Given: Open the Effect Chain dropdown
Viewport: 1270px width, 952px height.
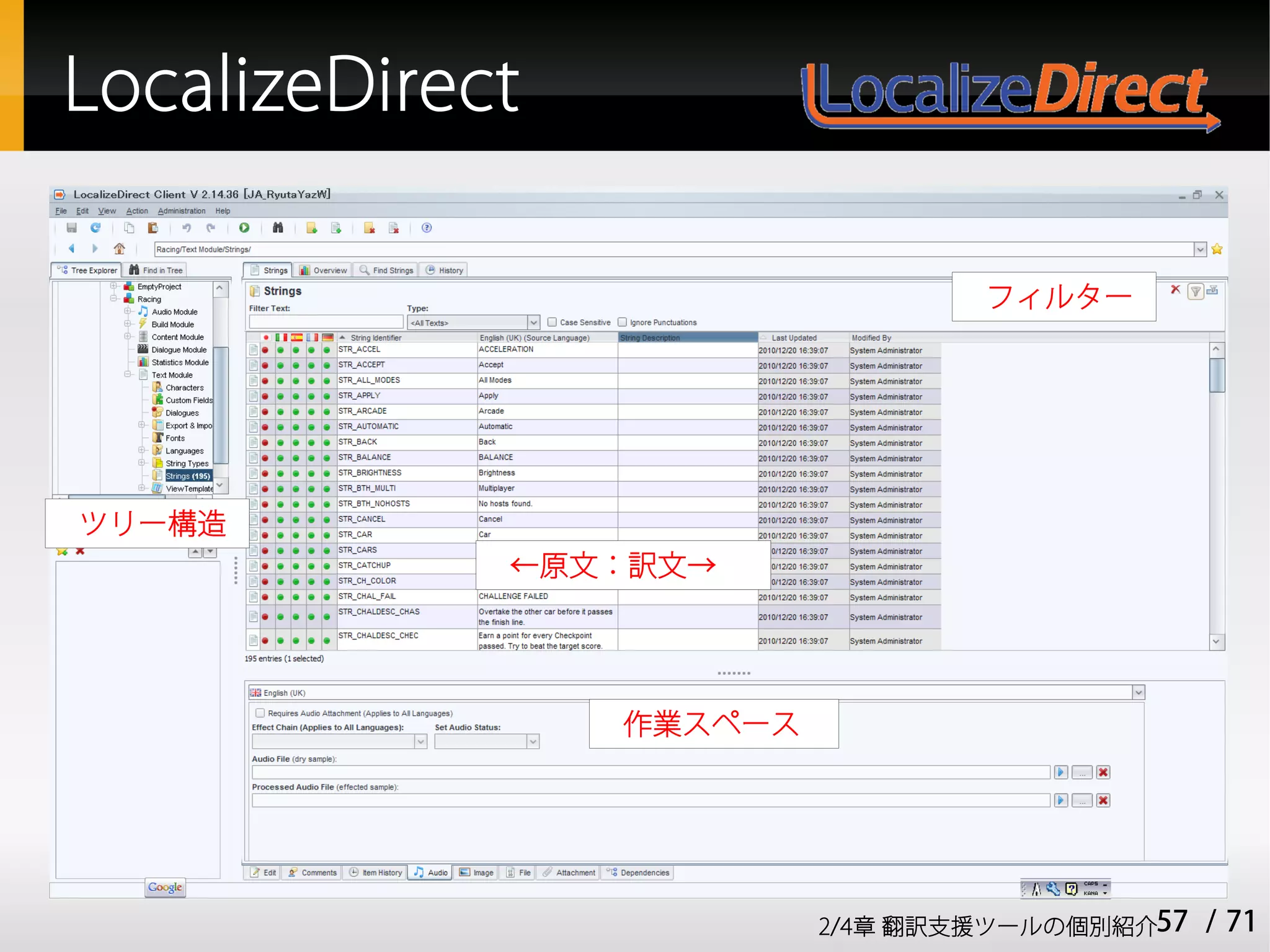Looking at the screenshot, I should coord(421,741).
